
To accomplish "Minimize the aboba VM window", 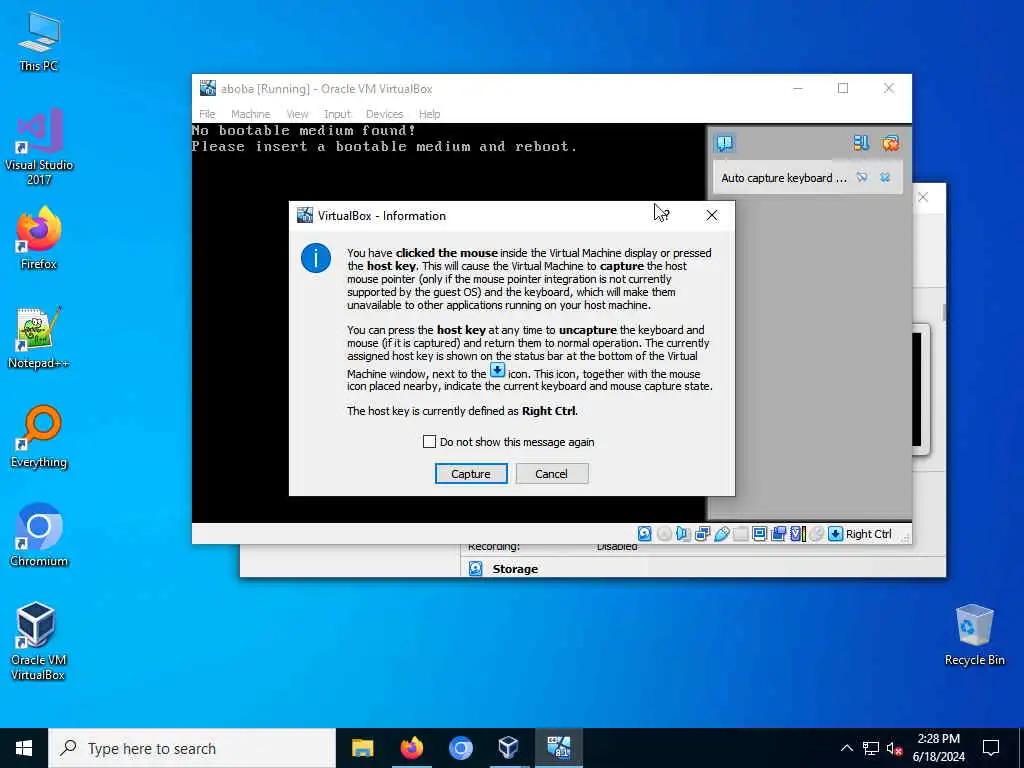I will 797,88.
